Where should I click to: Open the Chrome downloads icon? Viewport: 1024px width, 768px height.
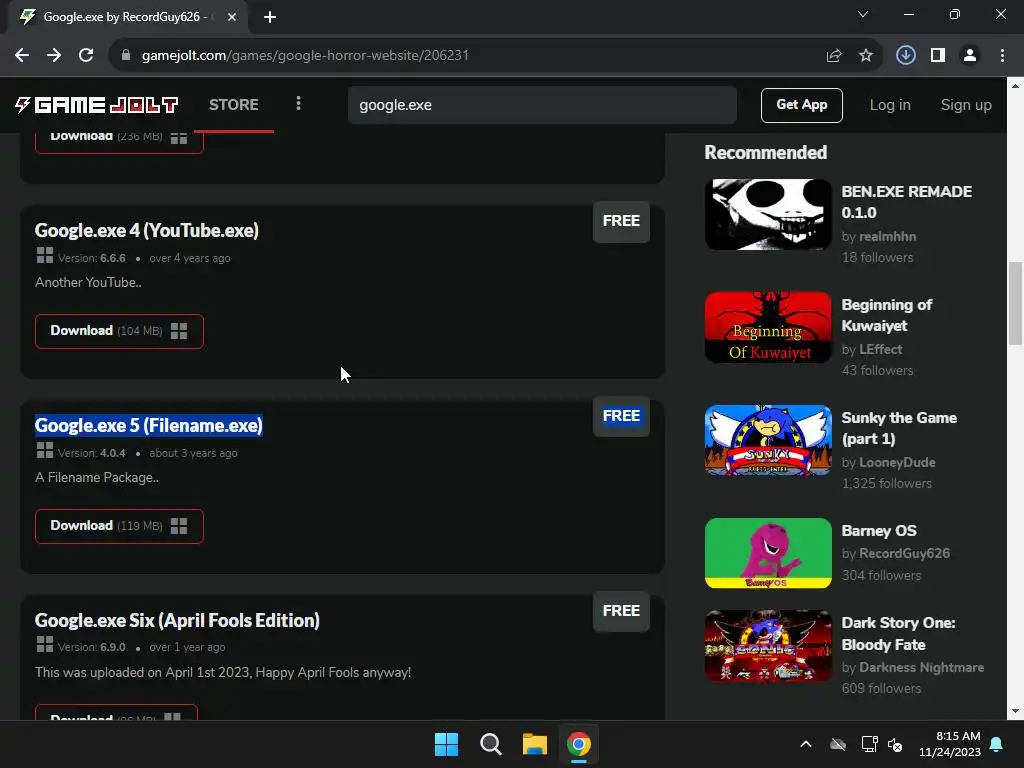click(x=905, y=56)
